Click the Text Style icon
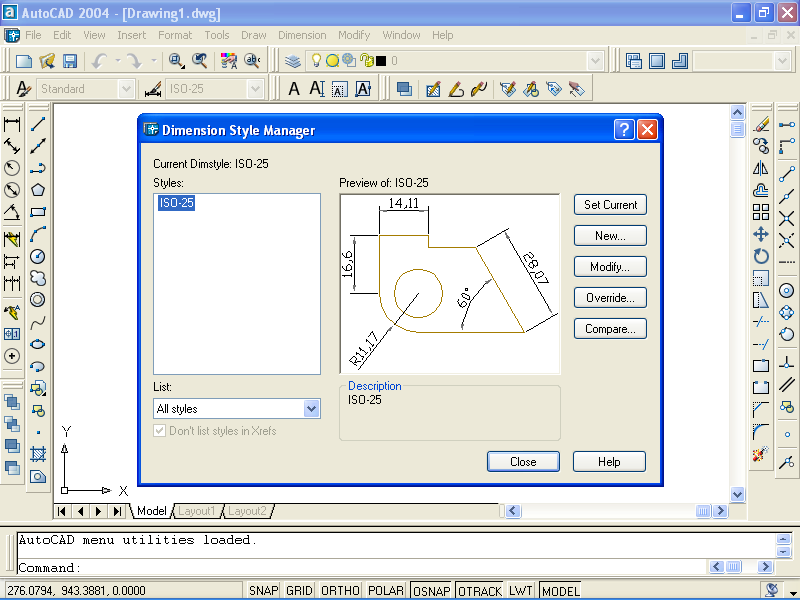The width and height of the screenshot is (800, 600). point(23,89)
